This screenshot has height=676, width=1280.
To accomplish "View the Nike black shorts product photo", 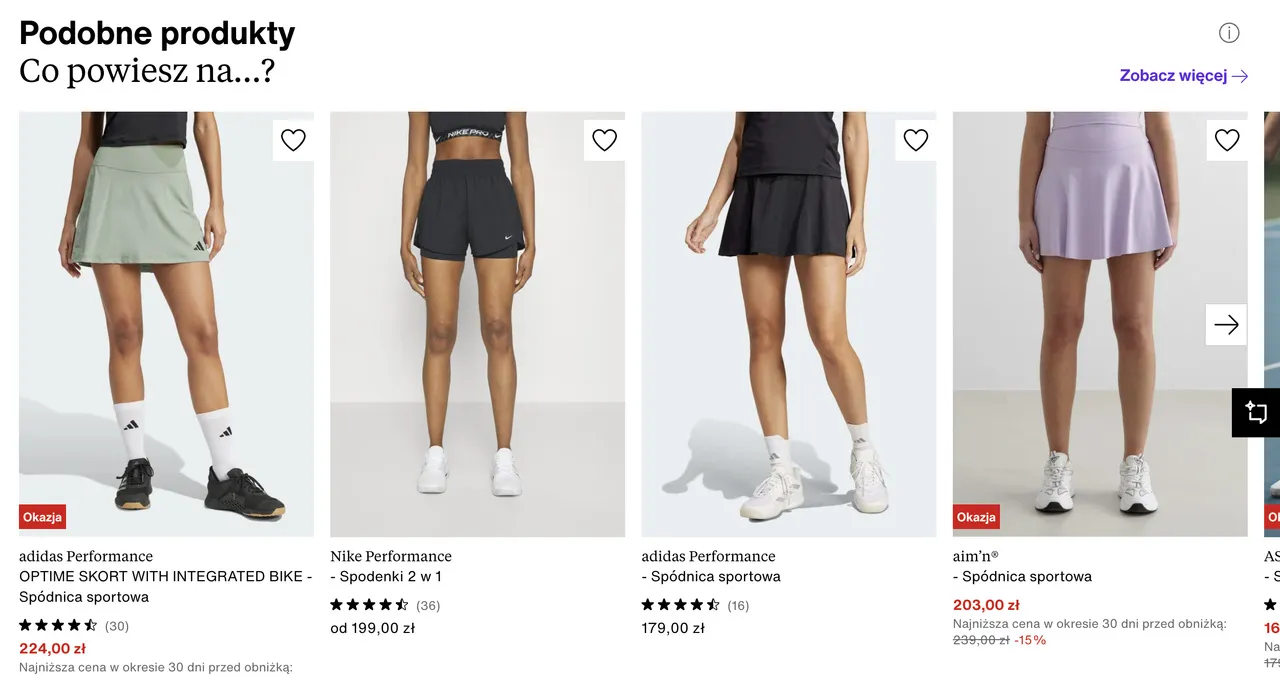I will tap(477, 330).
